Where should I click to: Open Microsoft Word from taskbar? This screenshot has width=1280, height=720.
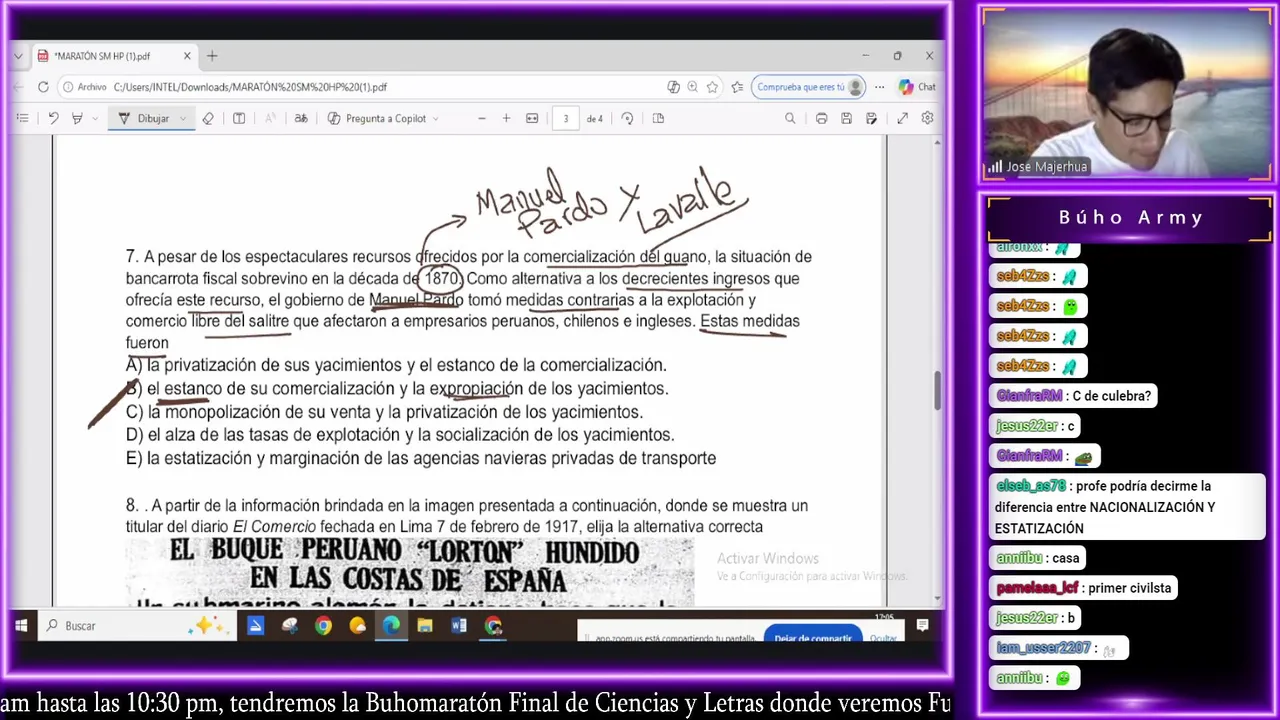click(459, 626)
